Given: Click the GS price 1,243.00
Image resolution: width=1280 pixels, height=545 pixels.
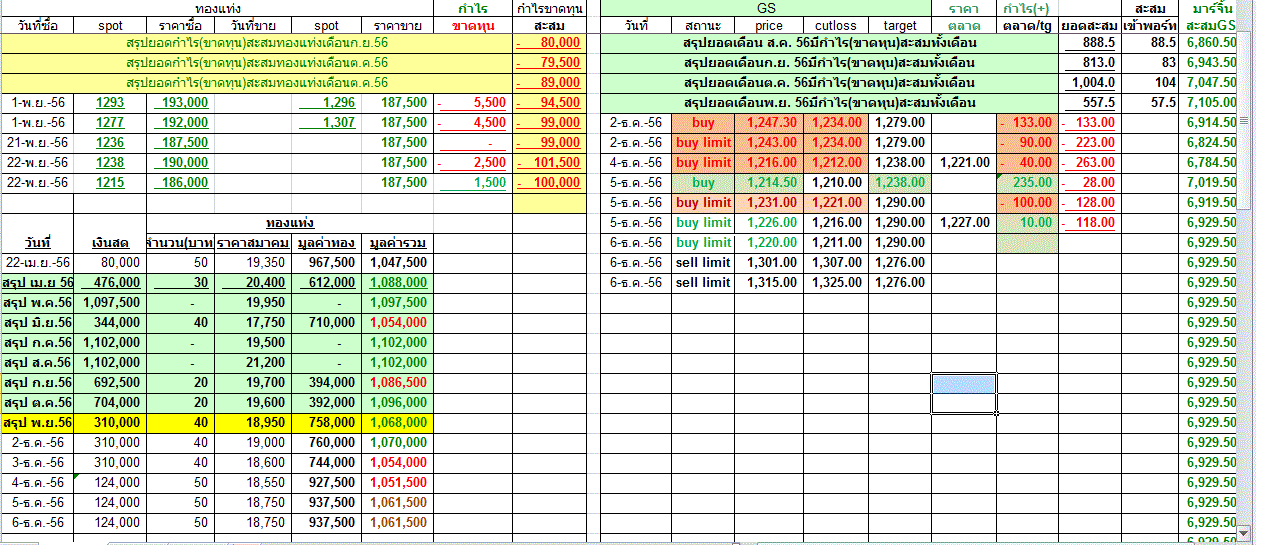Looking at the screenshot, I should [x=769, y=143].
